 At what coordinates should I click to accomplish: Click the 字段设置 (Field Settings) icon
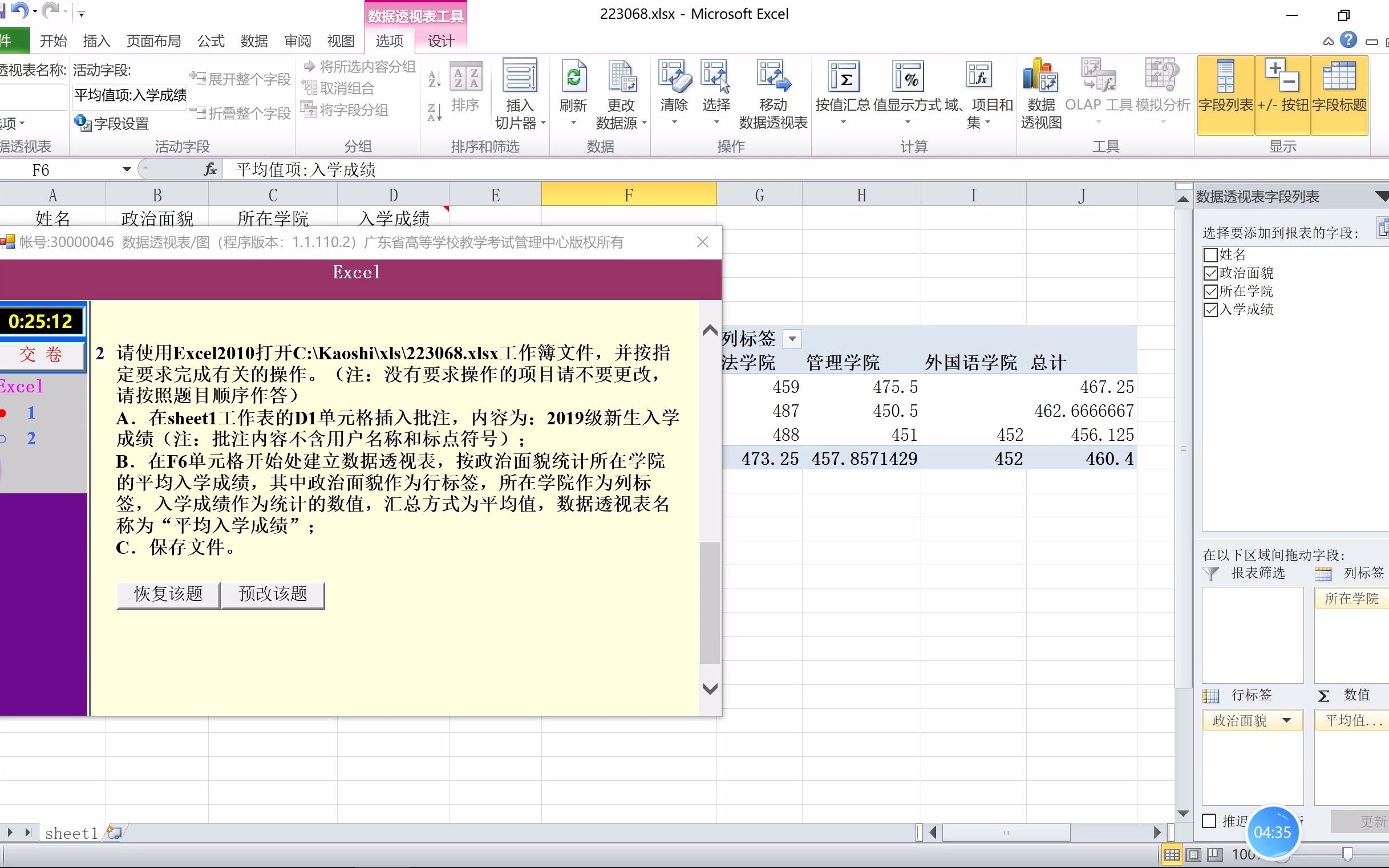click(x=82, y=123)
